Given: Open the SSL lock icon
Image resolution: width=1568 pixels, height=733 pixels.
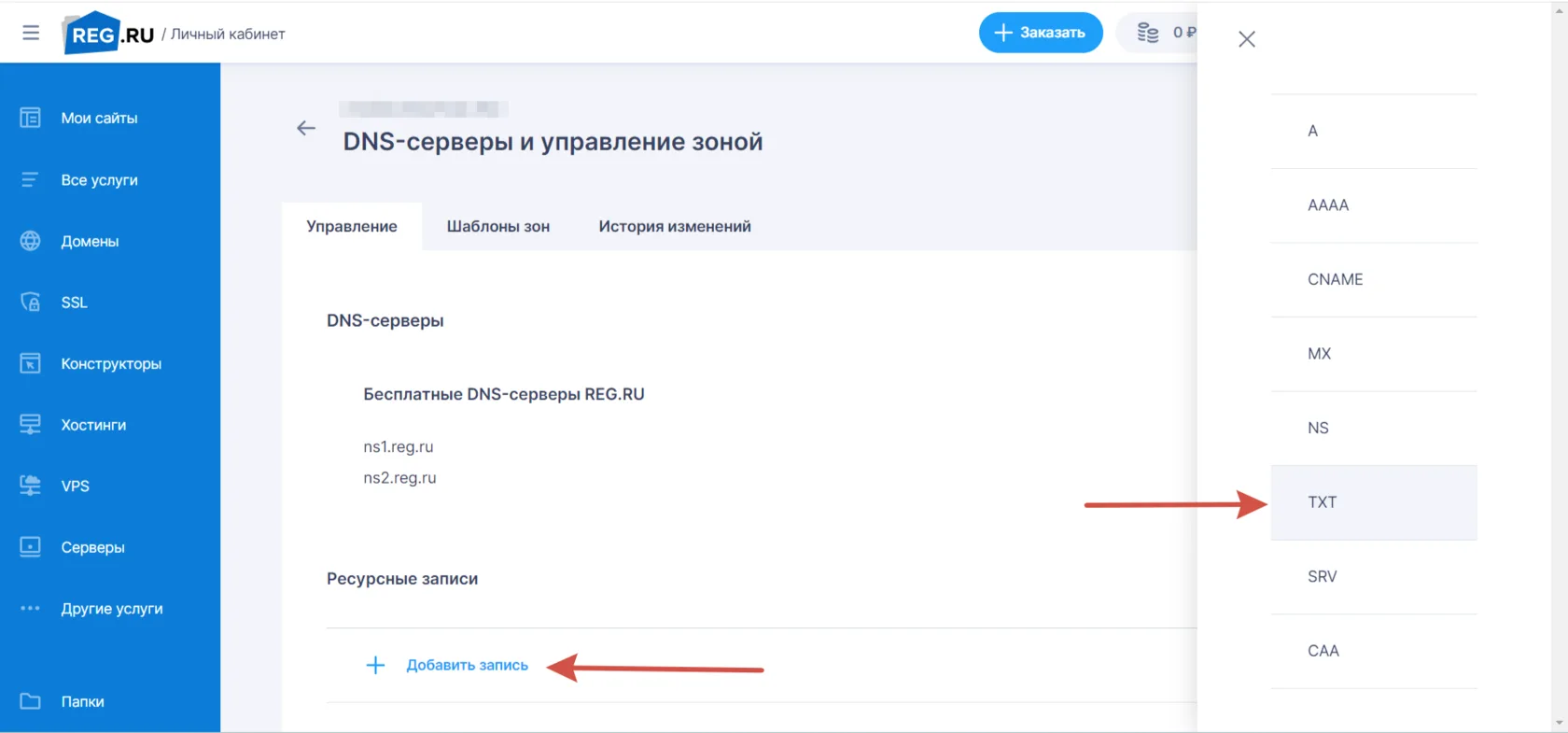Looking at the screenshot, I should point(30,303).
